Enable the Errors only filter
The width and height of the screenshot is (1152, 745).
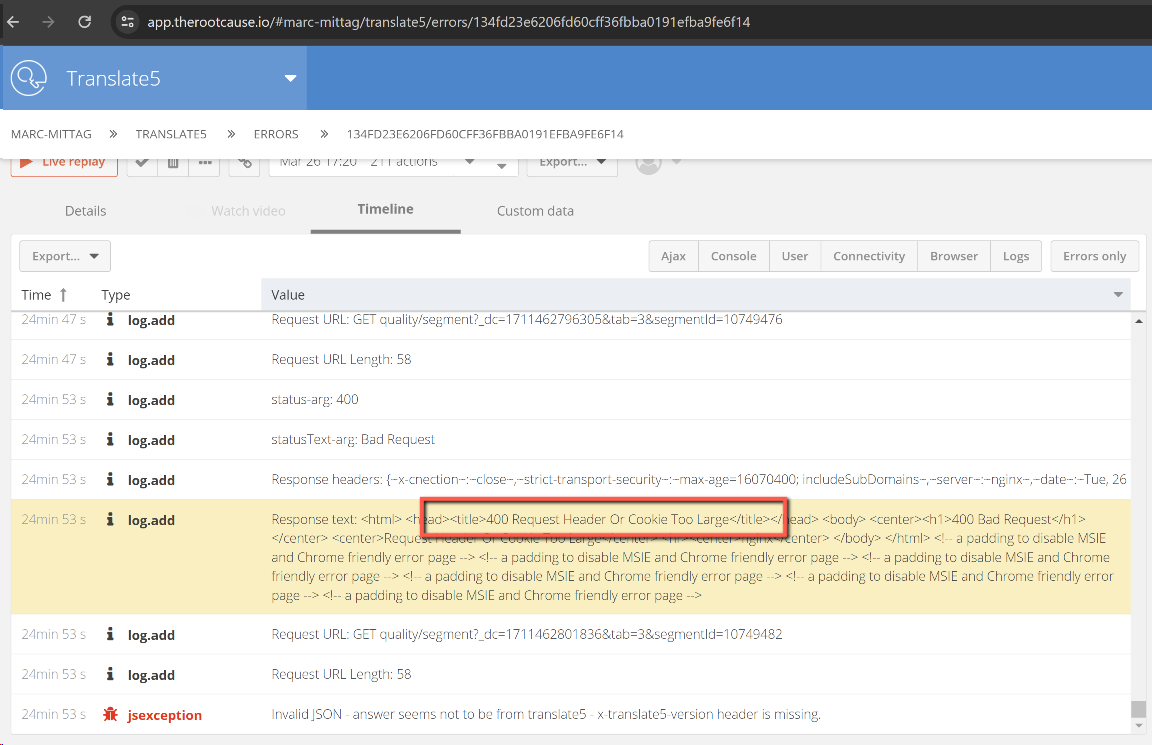tap(1094, 256)
